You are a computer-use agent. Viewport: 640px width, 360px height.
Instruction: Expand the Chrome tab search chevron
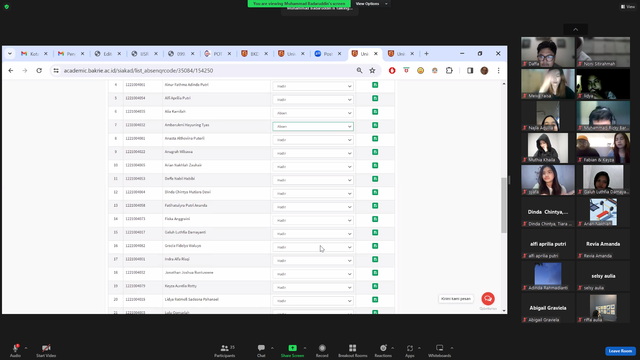(10, 53)
